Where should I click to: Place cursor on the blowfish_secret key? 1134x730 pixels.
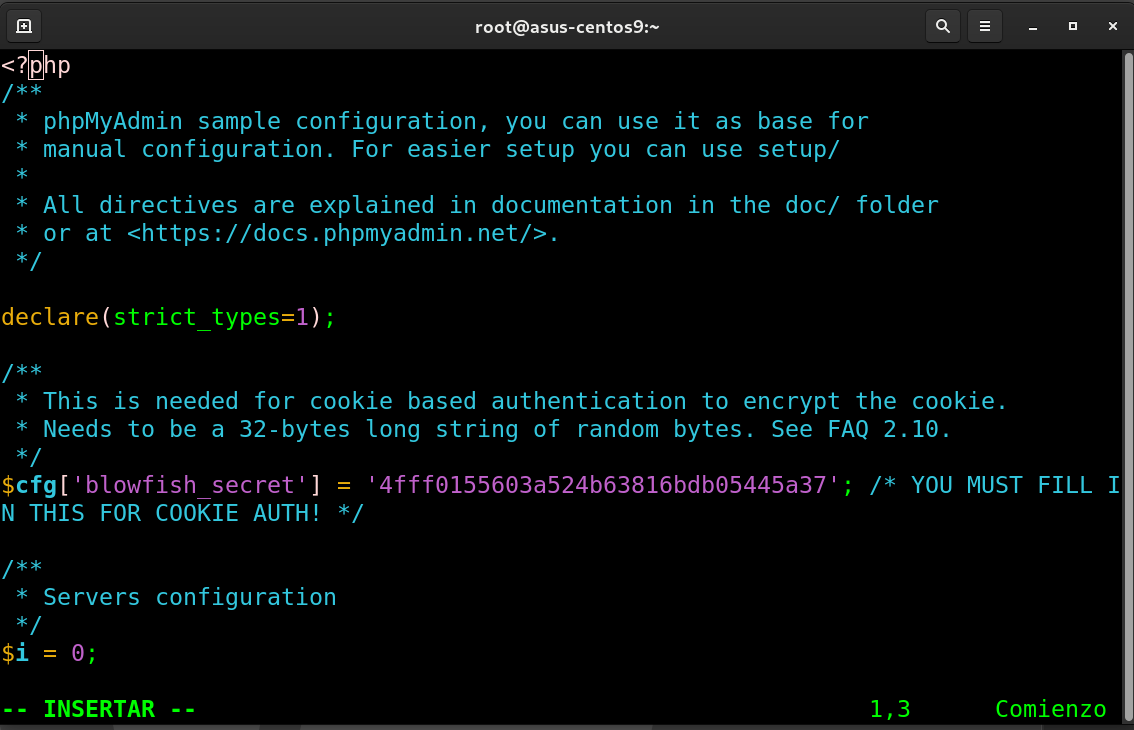click(197, 485)
